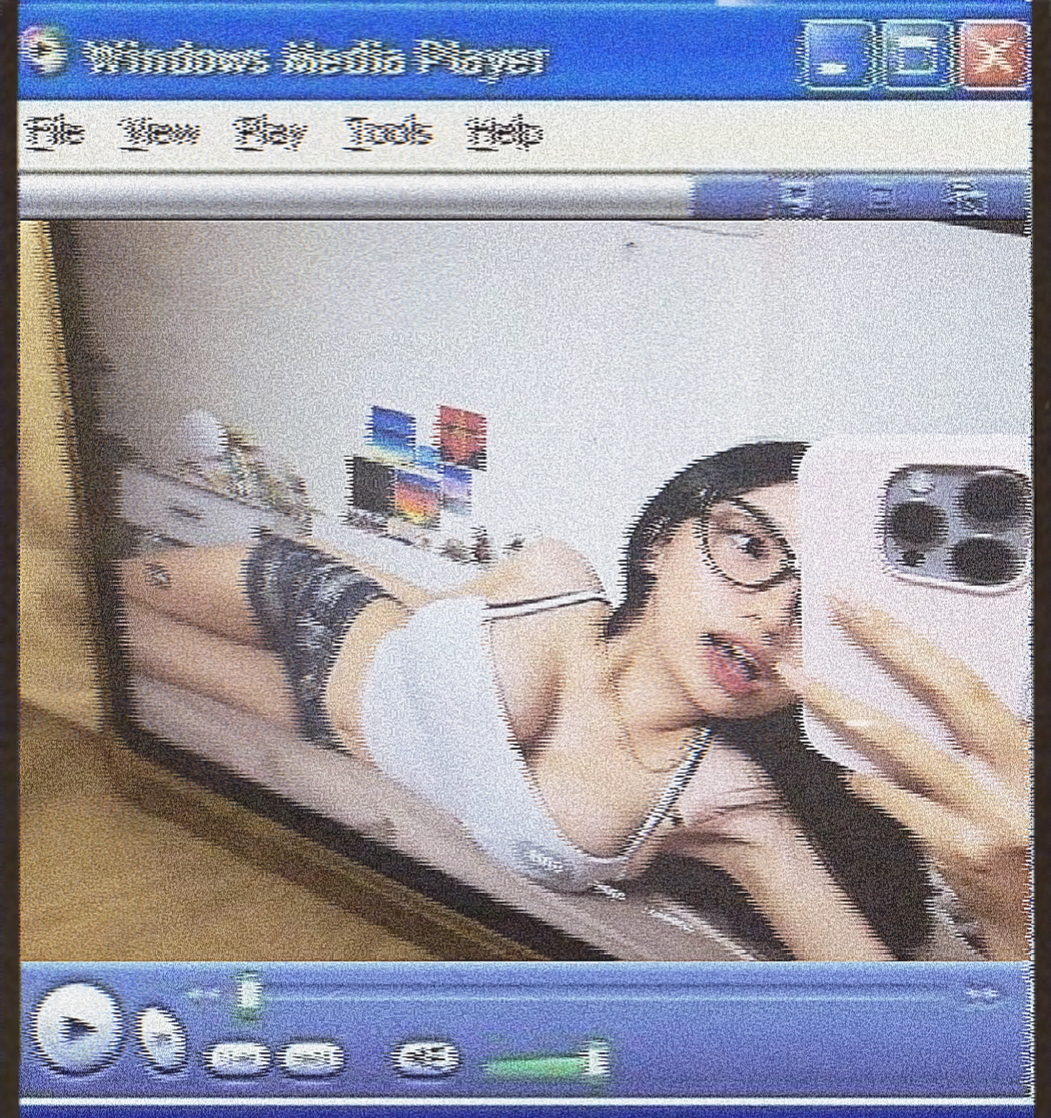
Task: Mute the audio with speaker button
Action: coord(424,1059)
